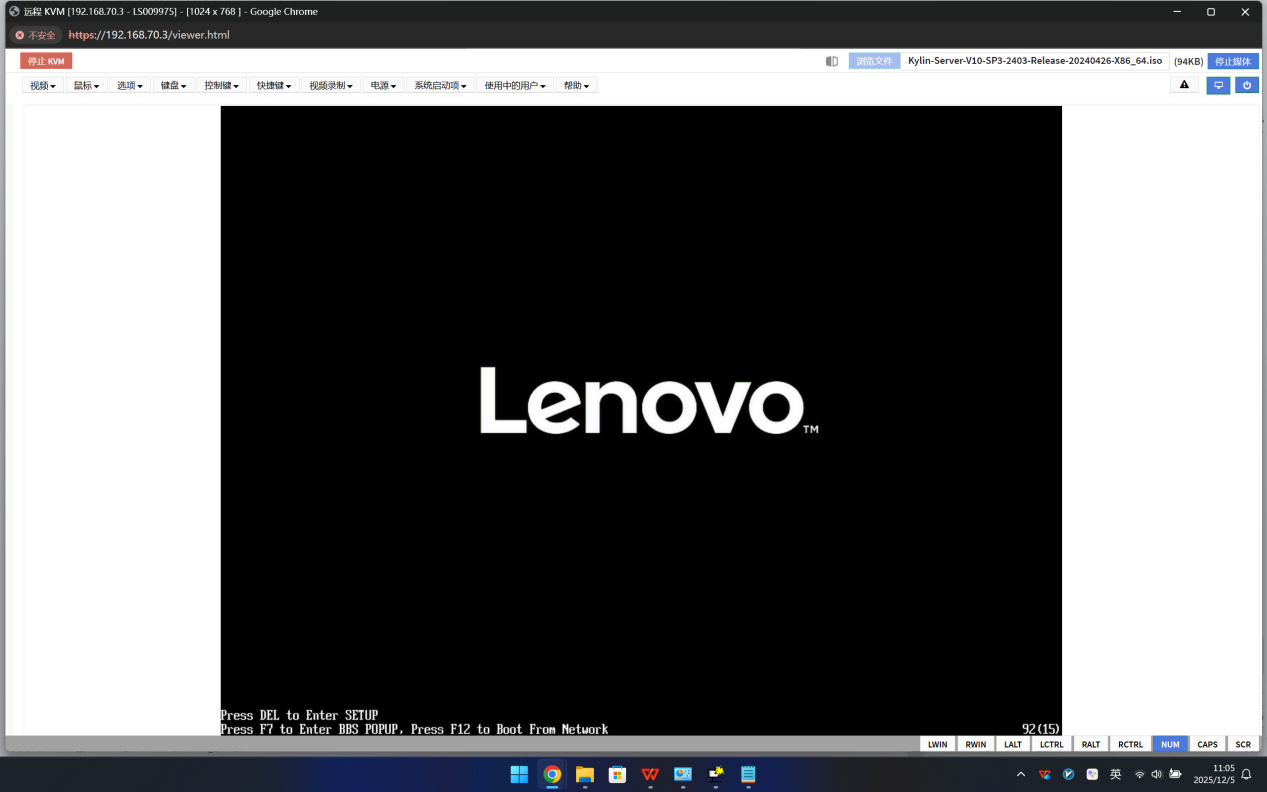Viewport: 1267px width, 792px height.
Task: Click 'Press DEL to Enter SETUP' text
Action: 300,715
